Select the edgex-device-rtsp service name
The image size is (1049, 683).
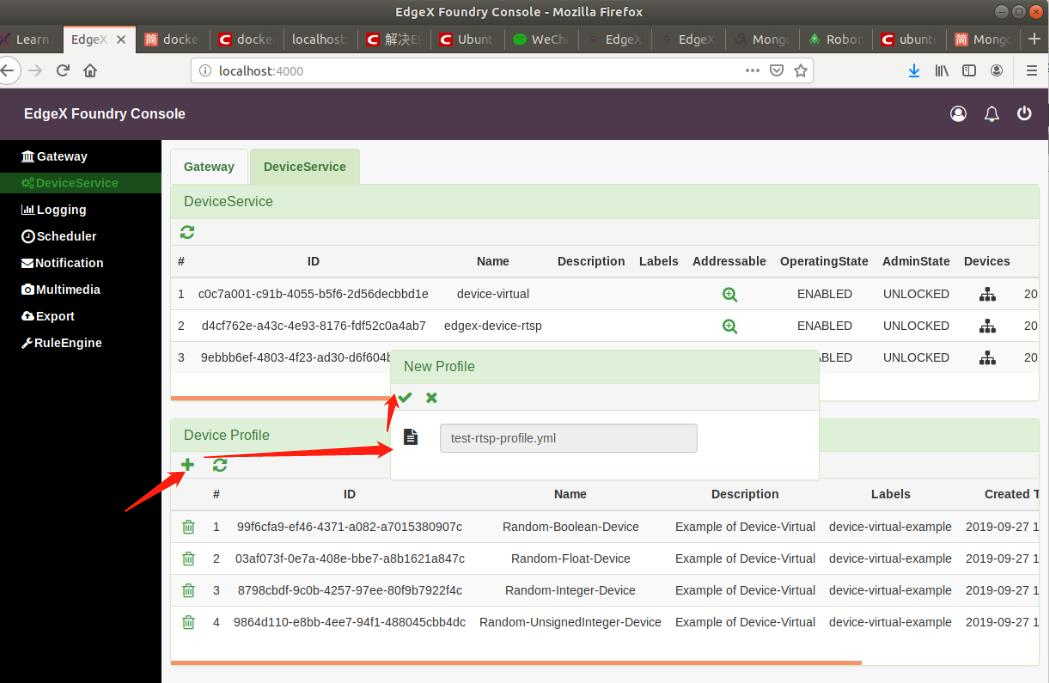[x=493, y=326]
